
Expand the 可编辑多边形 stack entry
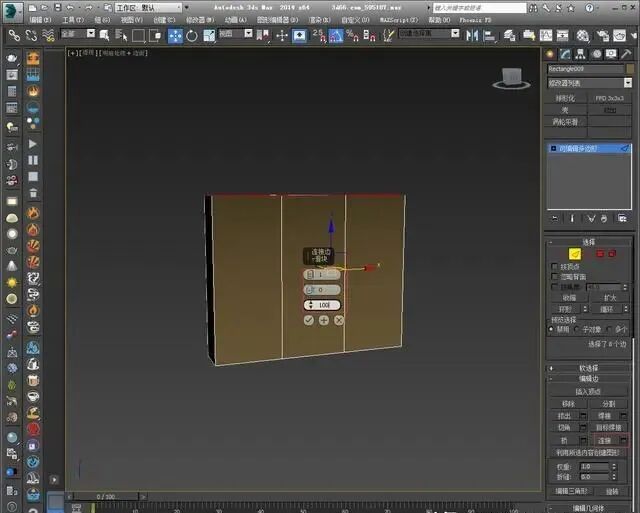553,149
